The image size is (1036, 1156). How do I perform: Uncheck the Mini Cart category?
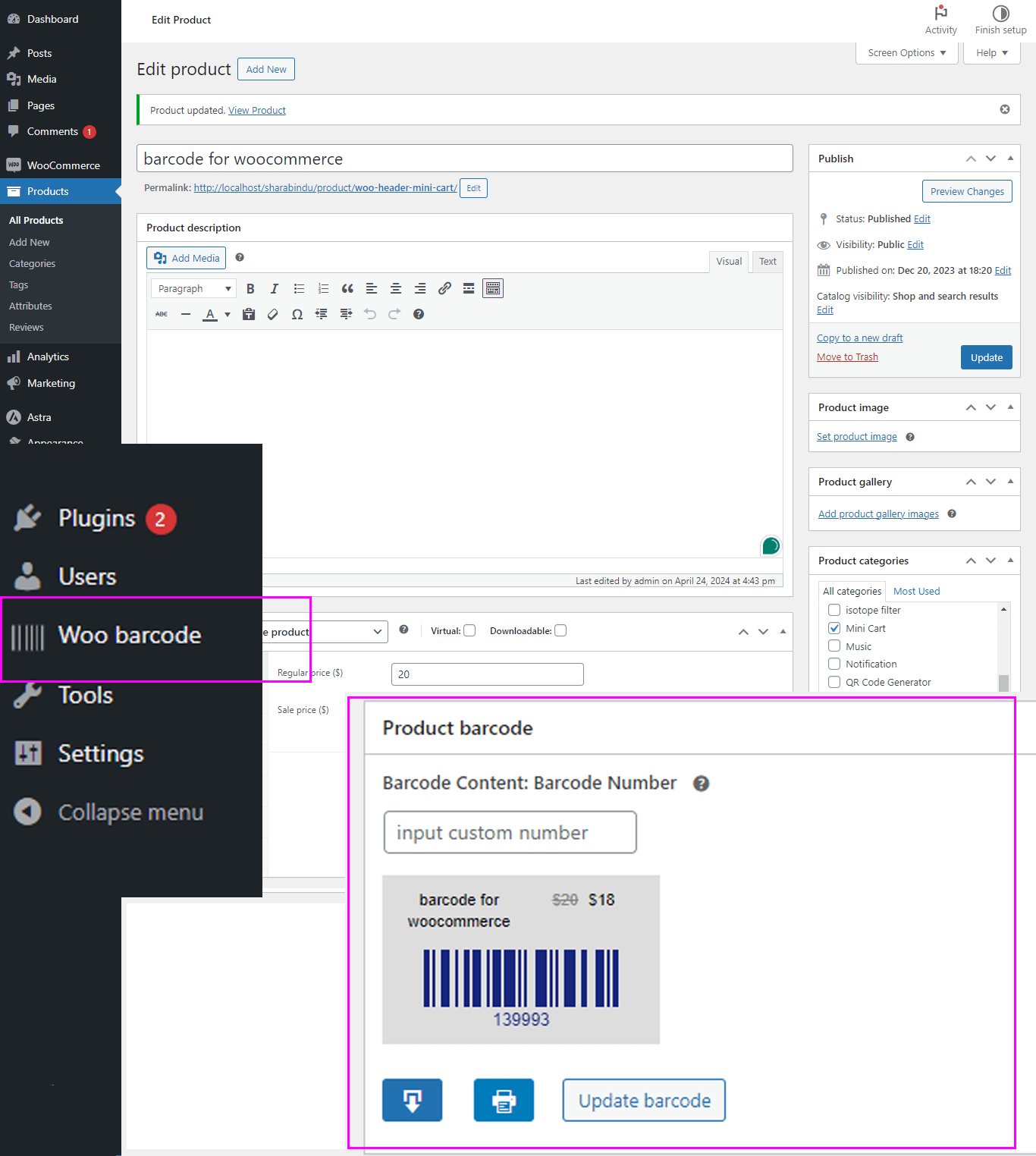[x=834, y=628]
